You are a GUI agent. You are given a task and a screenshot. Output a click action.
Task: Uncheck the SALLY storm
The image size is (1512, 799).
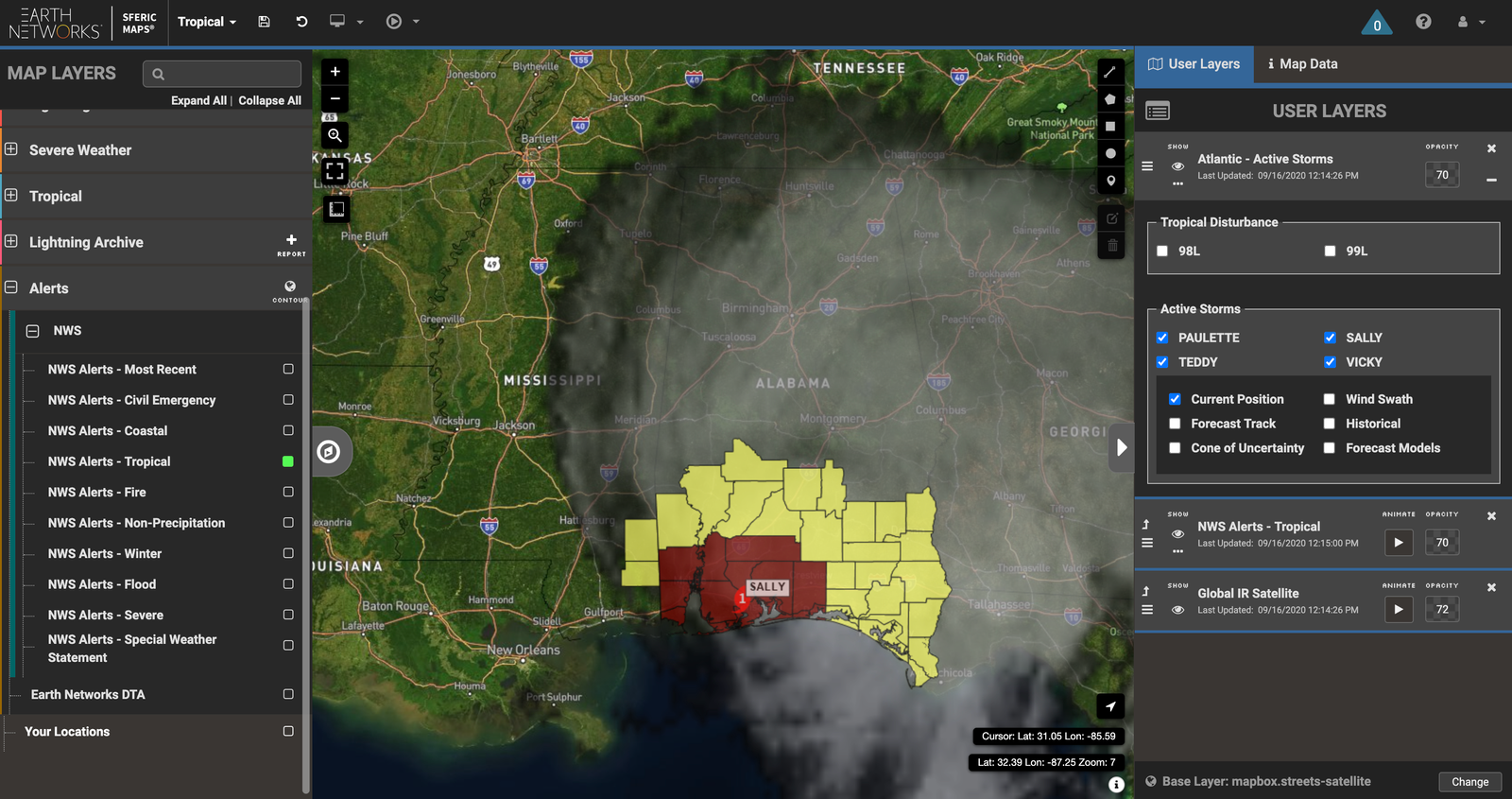click(x=1330, y=338)
